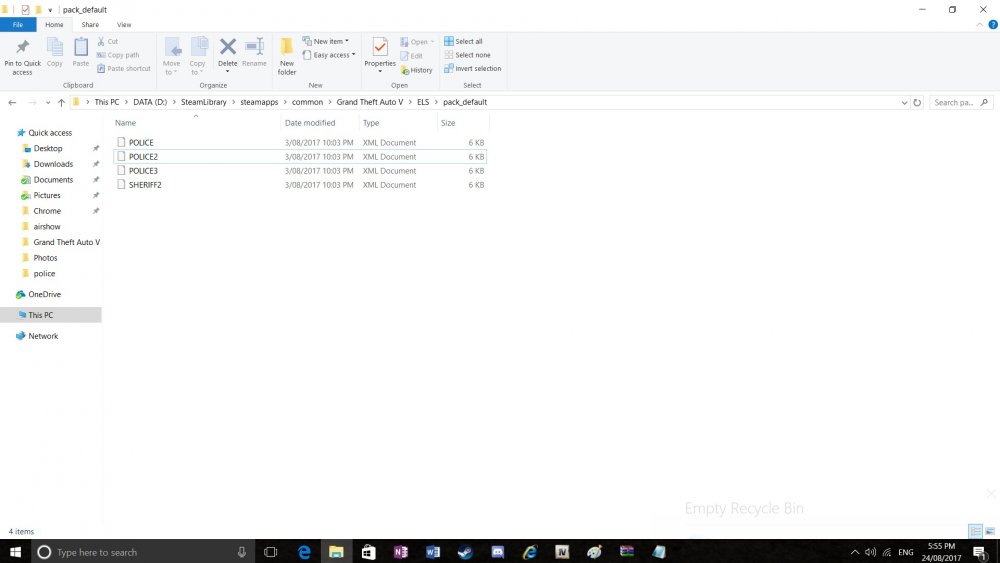Open the Easy access dropdown

(x=329, y=55)
